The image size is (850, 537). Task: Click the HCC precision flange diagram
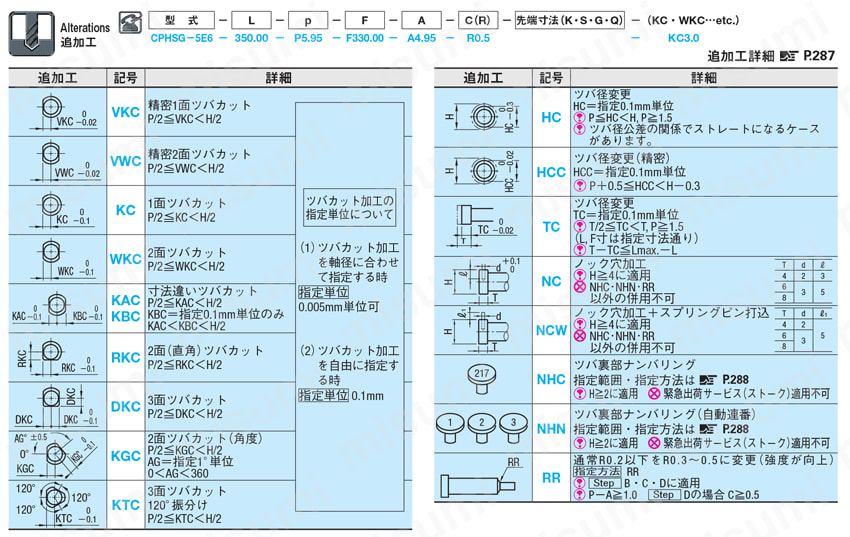pyautogui.click(x=481, y=172)
